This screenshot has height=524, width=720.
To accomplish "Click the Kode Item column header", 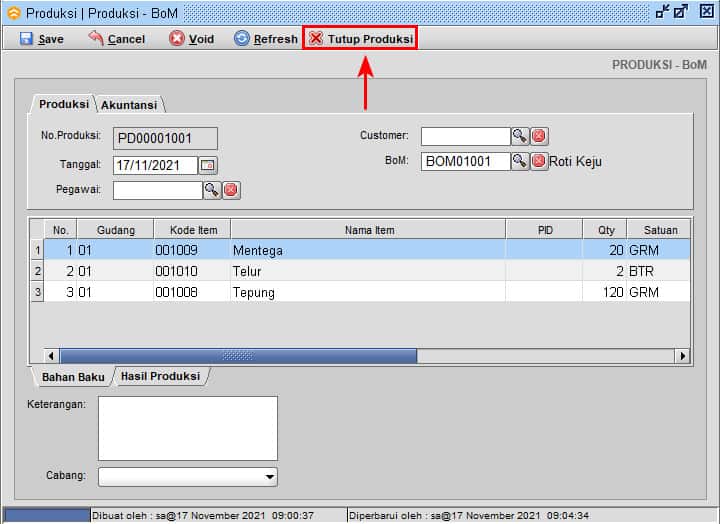I will [x=192, y=230].
